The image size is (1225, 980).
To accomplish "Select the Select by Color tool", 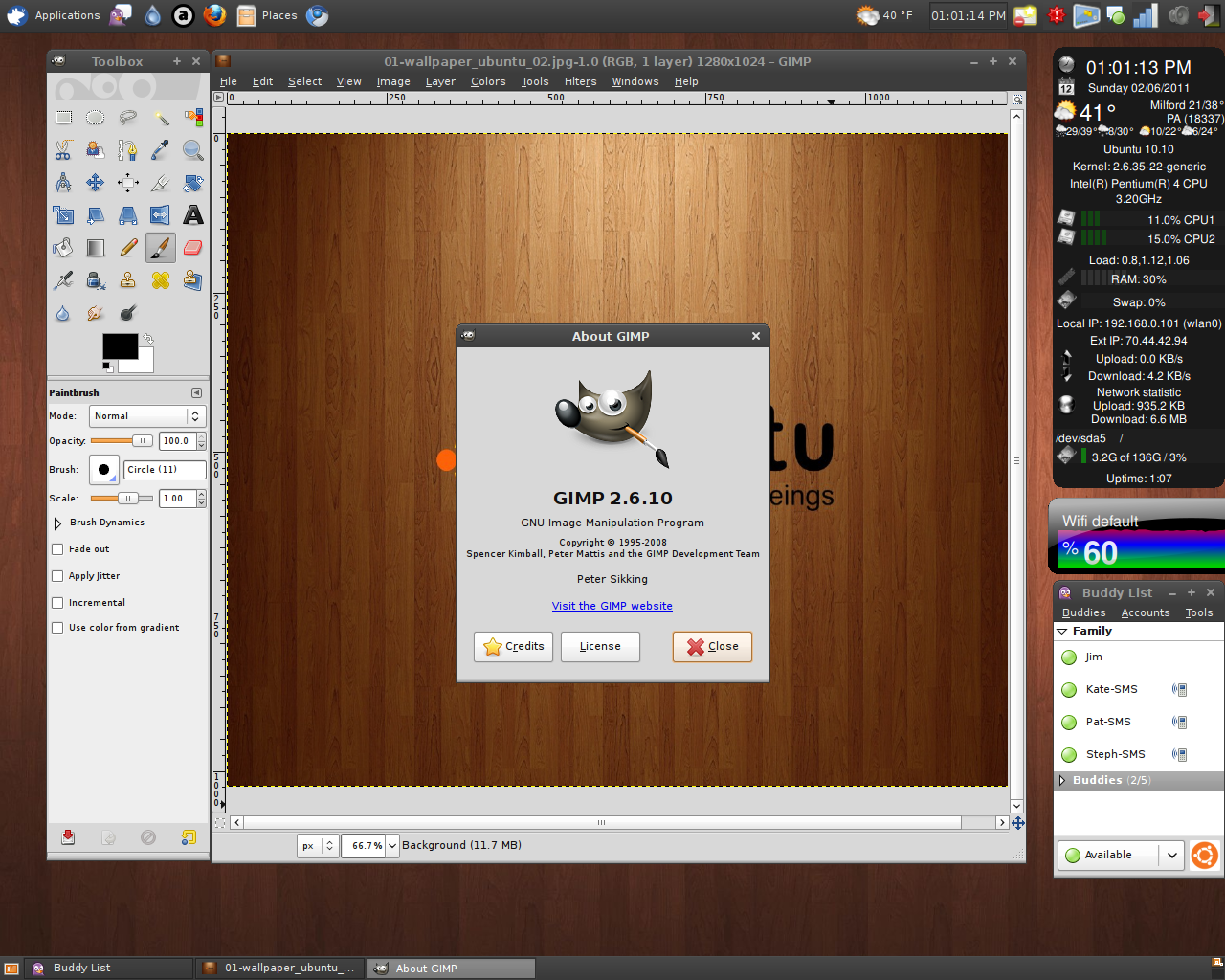I will pos(193,118).
